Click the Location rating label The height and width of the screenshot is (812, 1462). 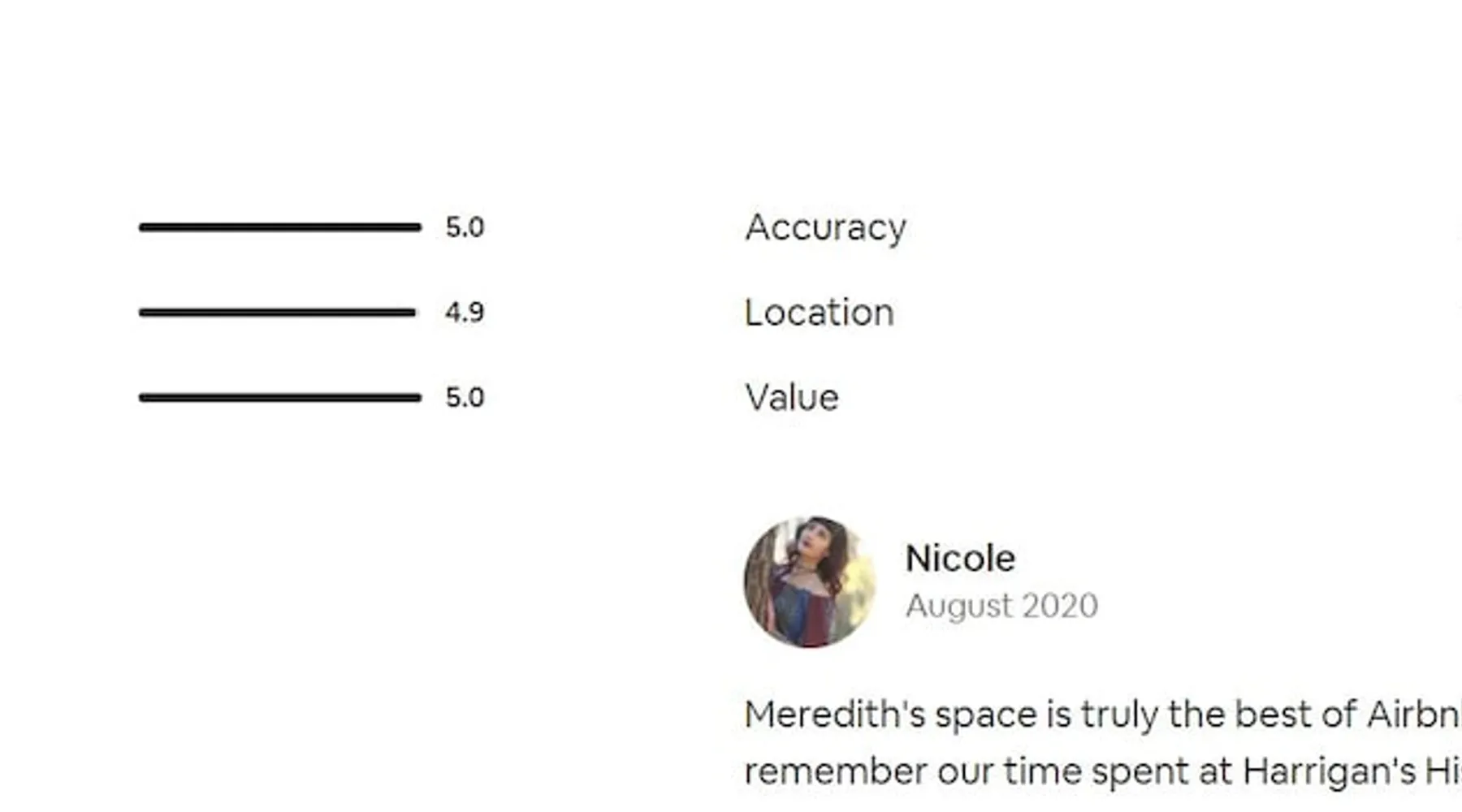coord(819,313)
